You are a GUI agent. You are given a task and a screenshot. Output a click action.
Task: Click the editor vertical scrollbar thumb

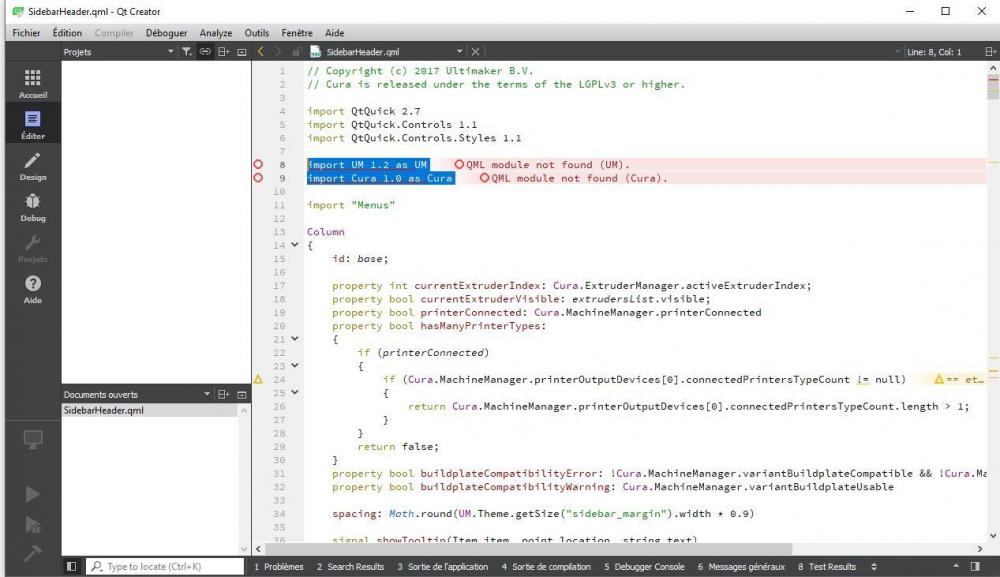pos(992,87)
